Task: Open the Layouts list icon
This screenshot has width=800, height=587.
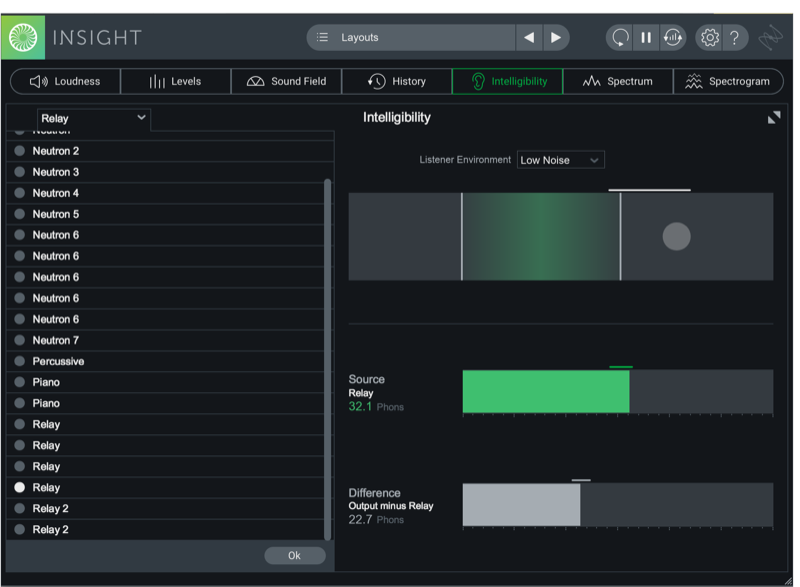Action: (x=322, y=37)
